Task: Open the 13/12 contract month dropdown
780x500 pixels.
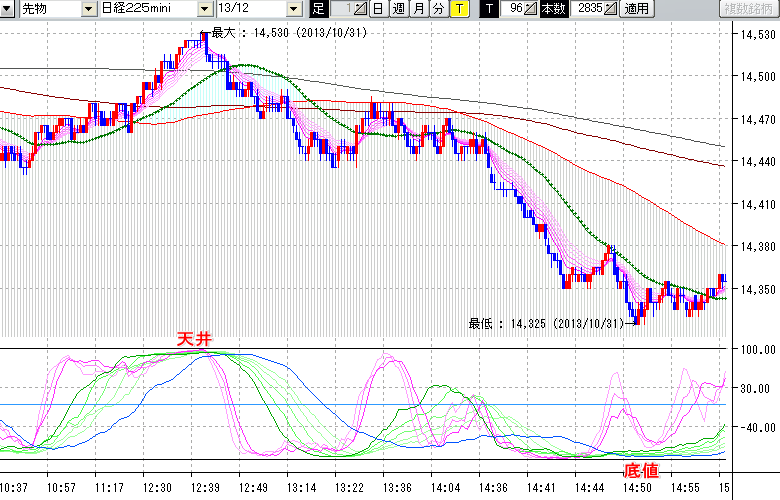Action: 293,9
